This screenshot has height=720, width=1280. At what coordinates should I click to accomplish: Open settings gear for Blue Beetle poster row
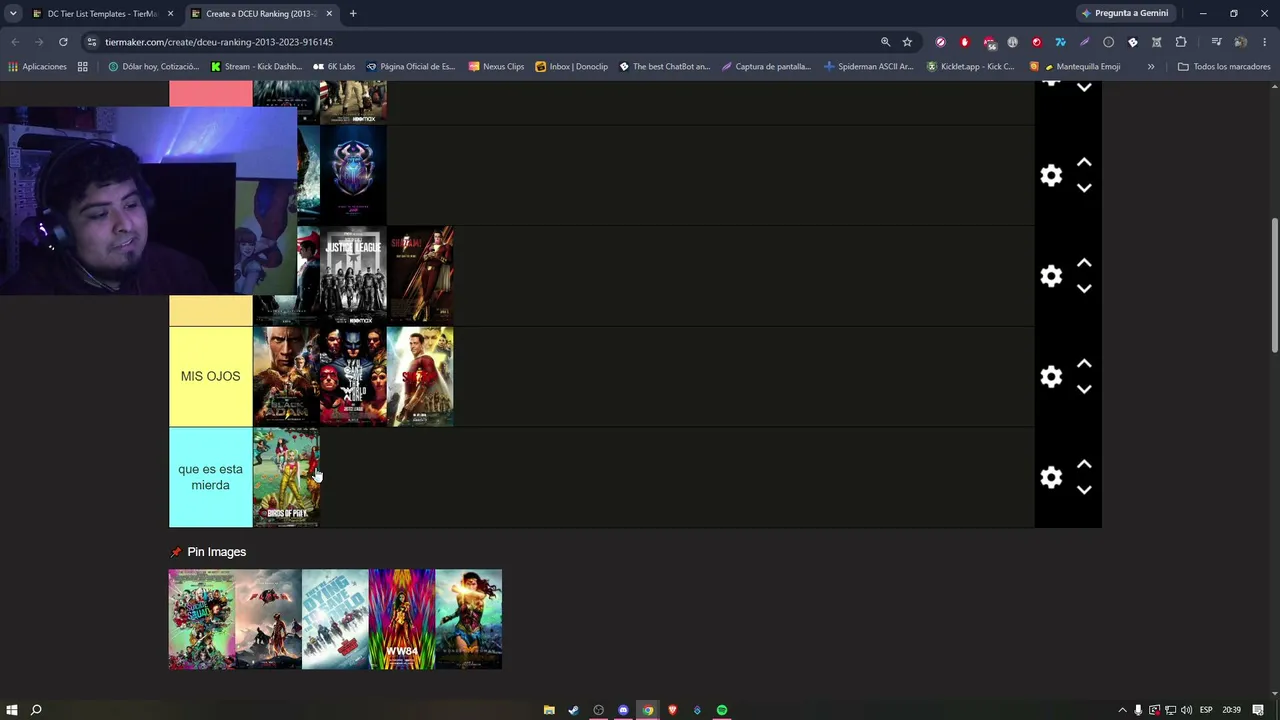(x=1051, y=175)
